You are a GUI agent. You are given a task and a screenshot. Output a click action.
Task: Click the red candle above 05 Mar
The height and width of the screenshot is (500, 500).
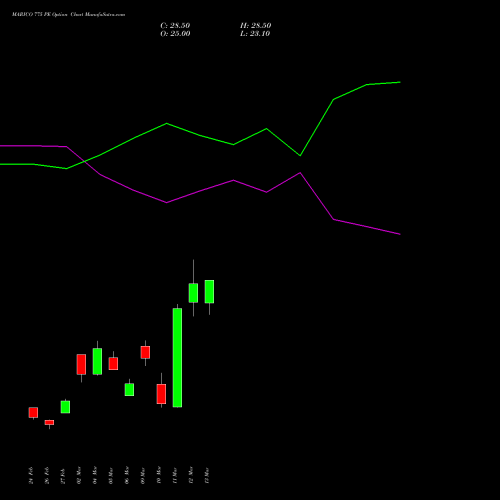[x=113, y=364]
